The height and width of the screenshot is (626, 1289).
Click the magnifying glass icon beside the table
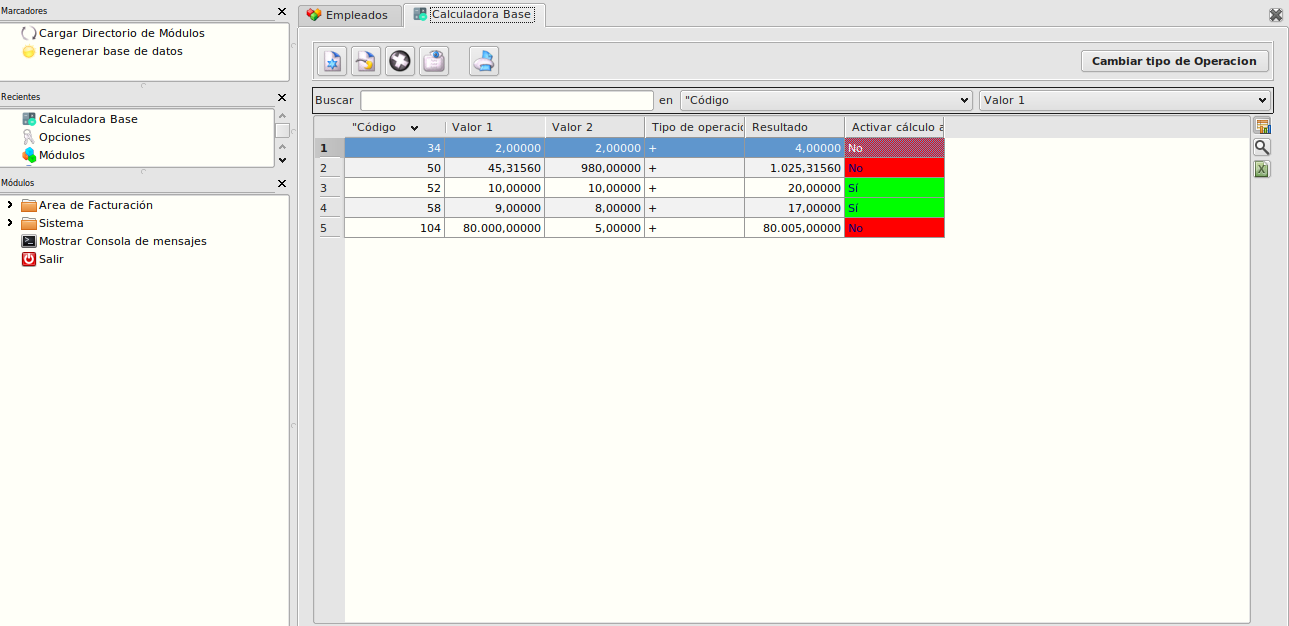point(1262,147)
